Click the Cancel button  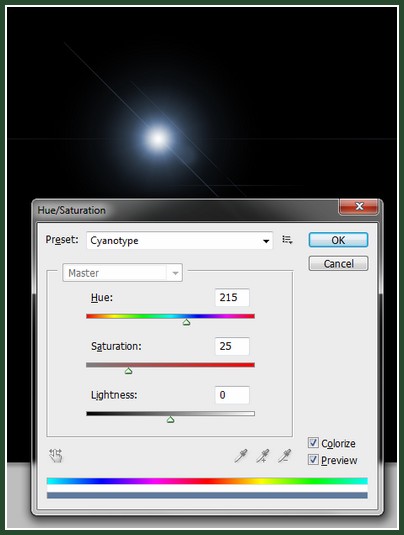(338, 263)
